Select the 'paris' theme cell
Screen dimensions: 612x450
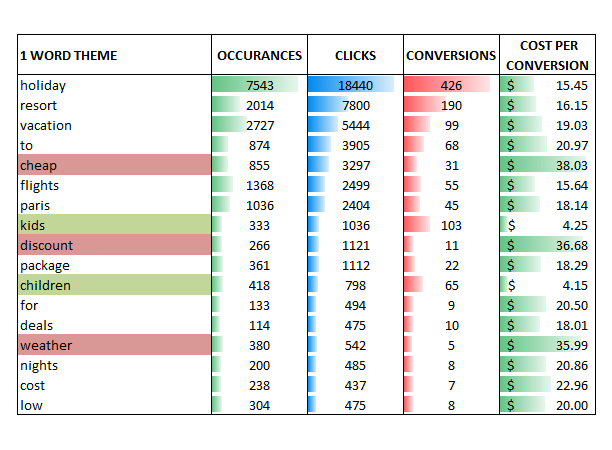tap(113, 205)
